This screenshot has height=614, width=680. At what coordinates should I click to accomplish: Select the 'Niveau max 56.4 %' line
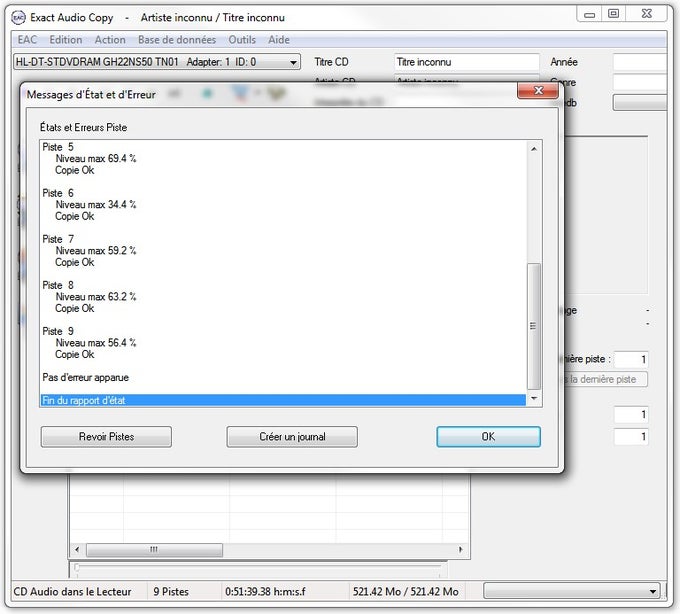tap(96, 343)
